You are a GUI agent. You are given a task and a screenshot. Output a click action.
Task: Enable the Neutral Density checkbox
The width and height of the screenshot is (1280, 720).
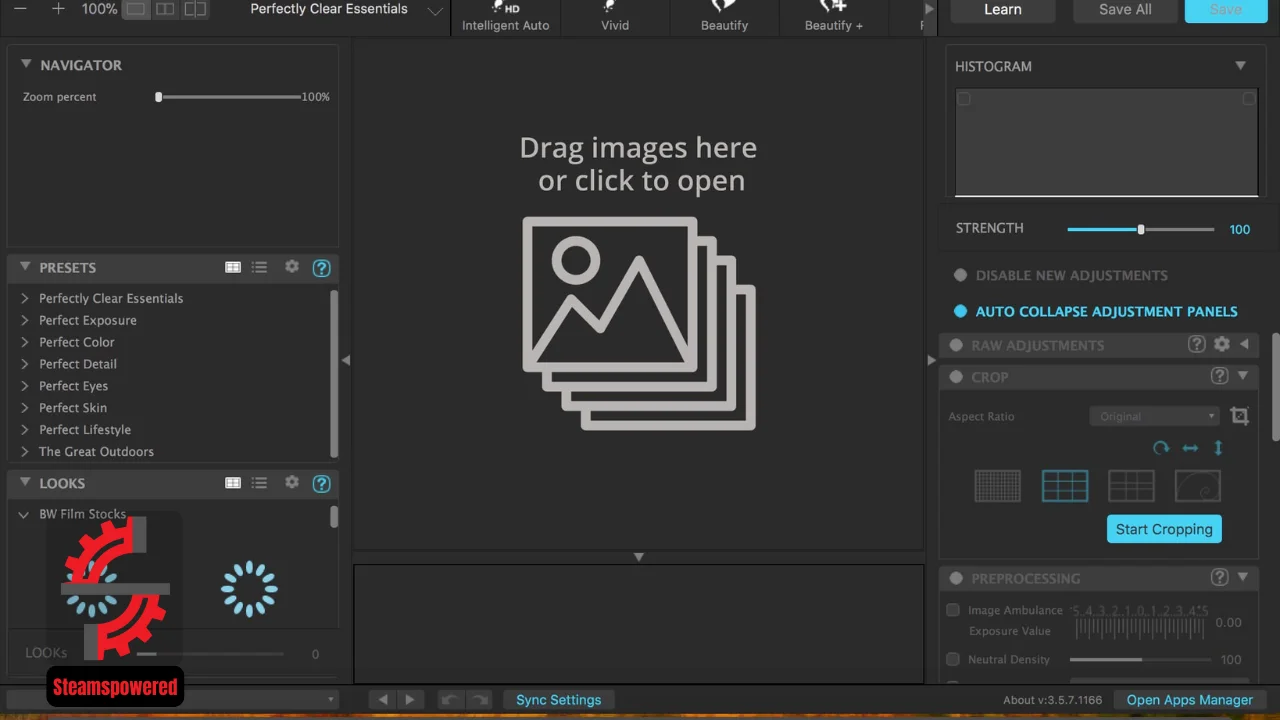coord(953,659)
